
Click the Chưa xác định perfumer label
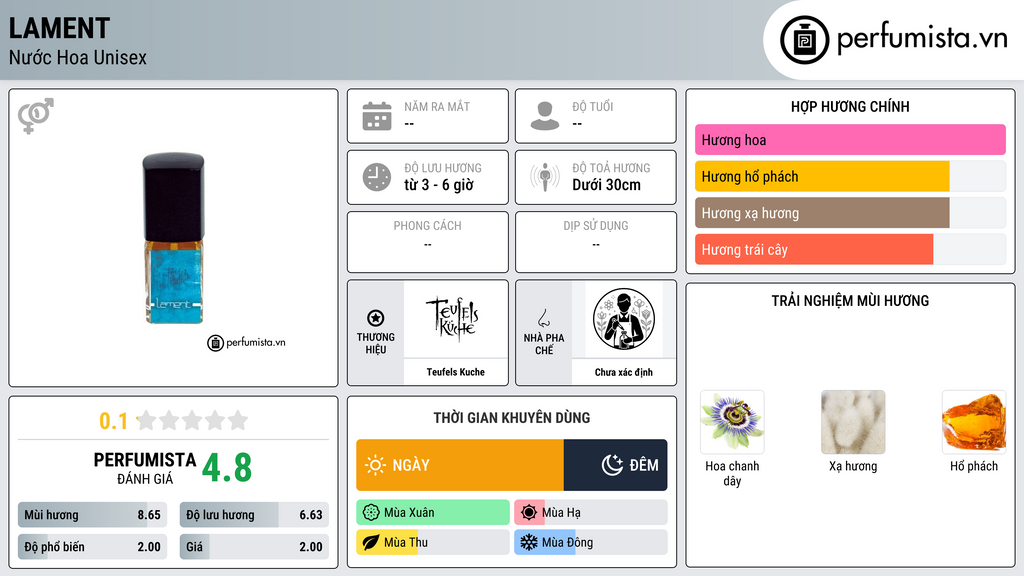coord(624,372)
